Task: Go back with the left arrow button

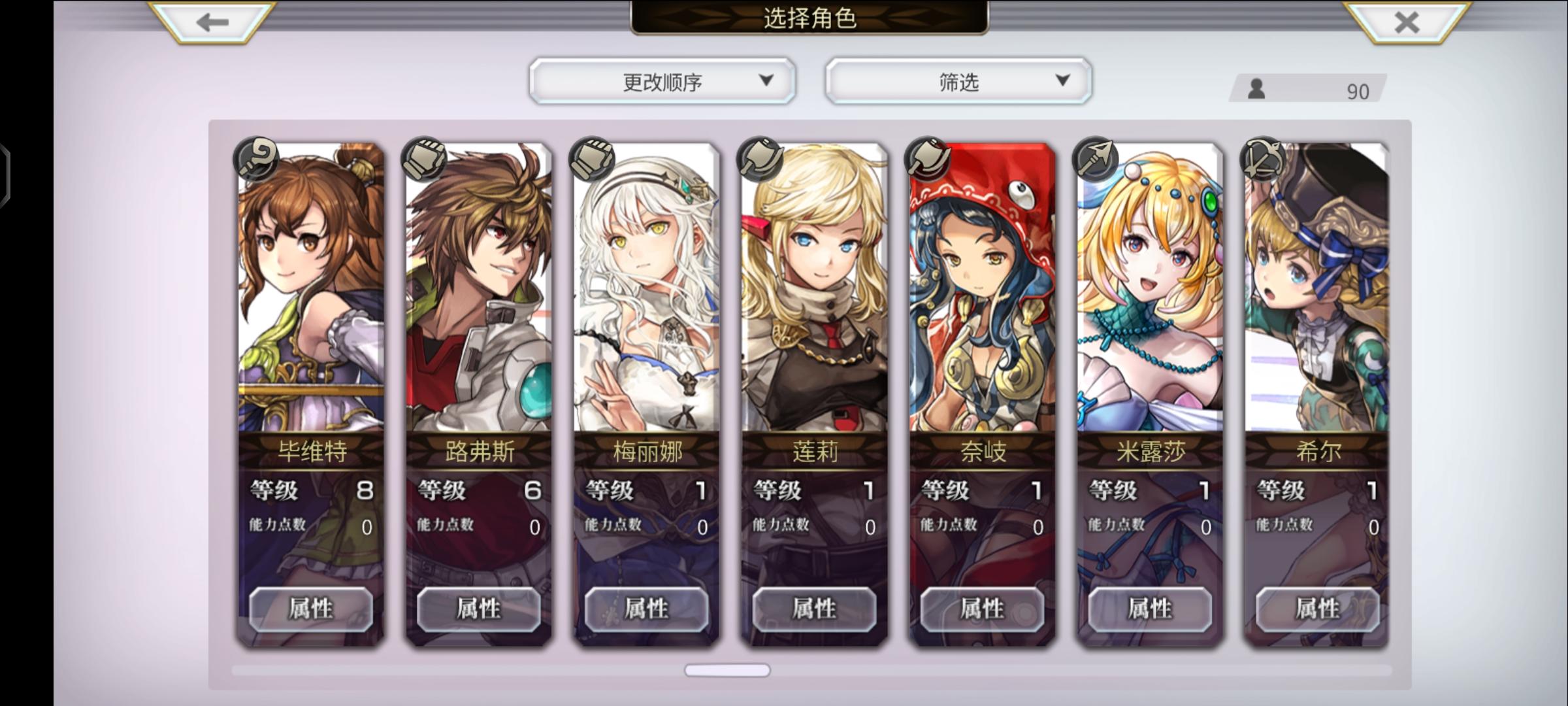Action: [x=212, y=22]
